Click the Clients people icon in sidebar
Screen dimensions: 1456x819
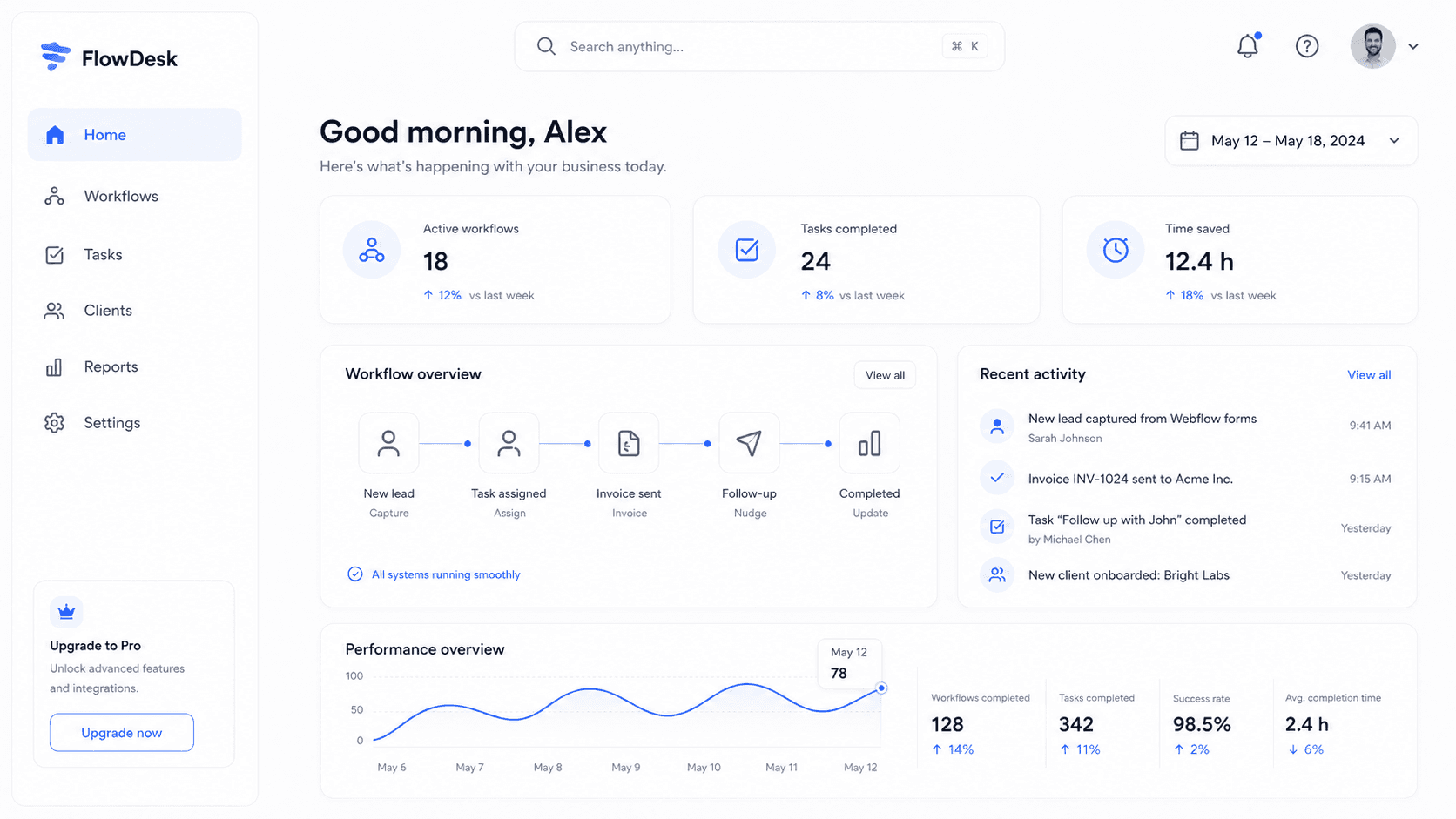pyautogui.click(x=54, y=311)
